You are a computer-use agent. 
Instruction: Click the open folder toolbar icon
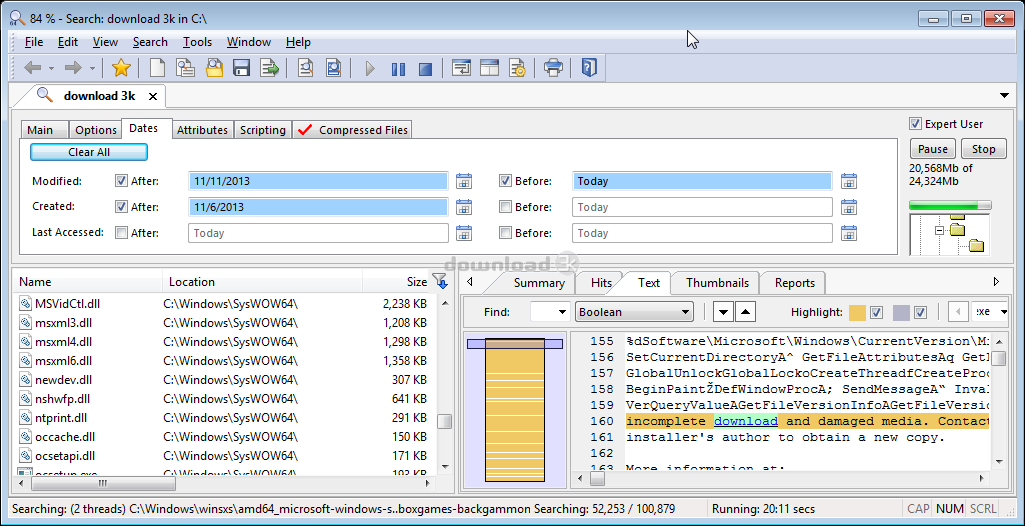(214, 67)
